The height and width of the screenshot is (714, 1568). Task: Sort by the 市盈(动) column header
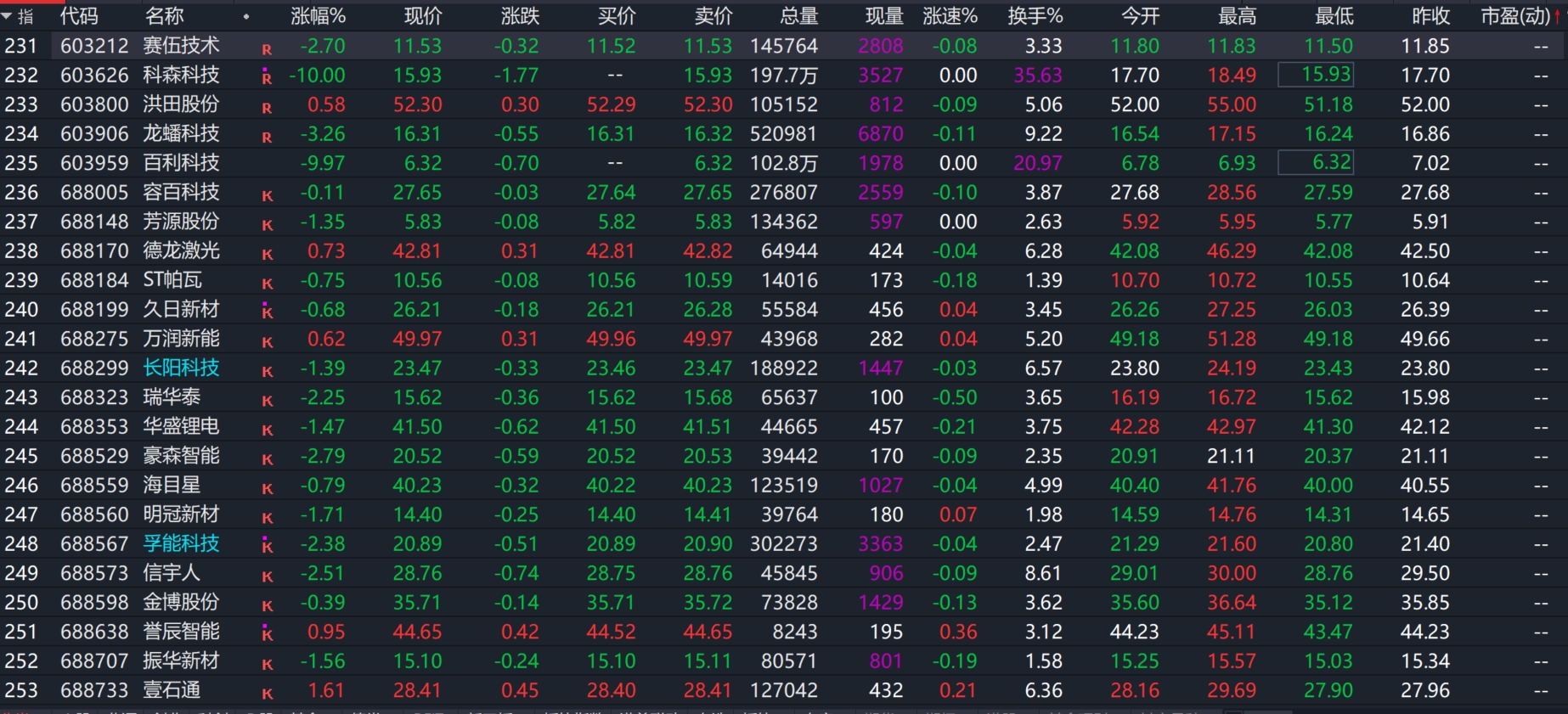pos(1515,16)
